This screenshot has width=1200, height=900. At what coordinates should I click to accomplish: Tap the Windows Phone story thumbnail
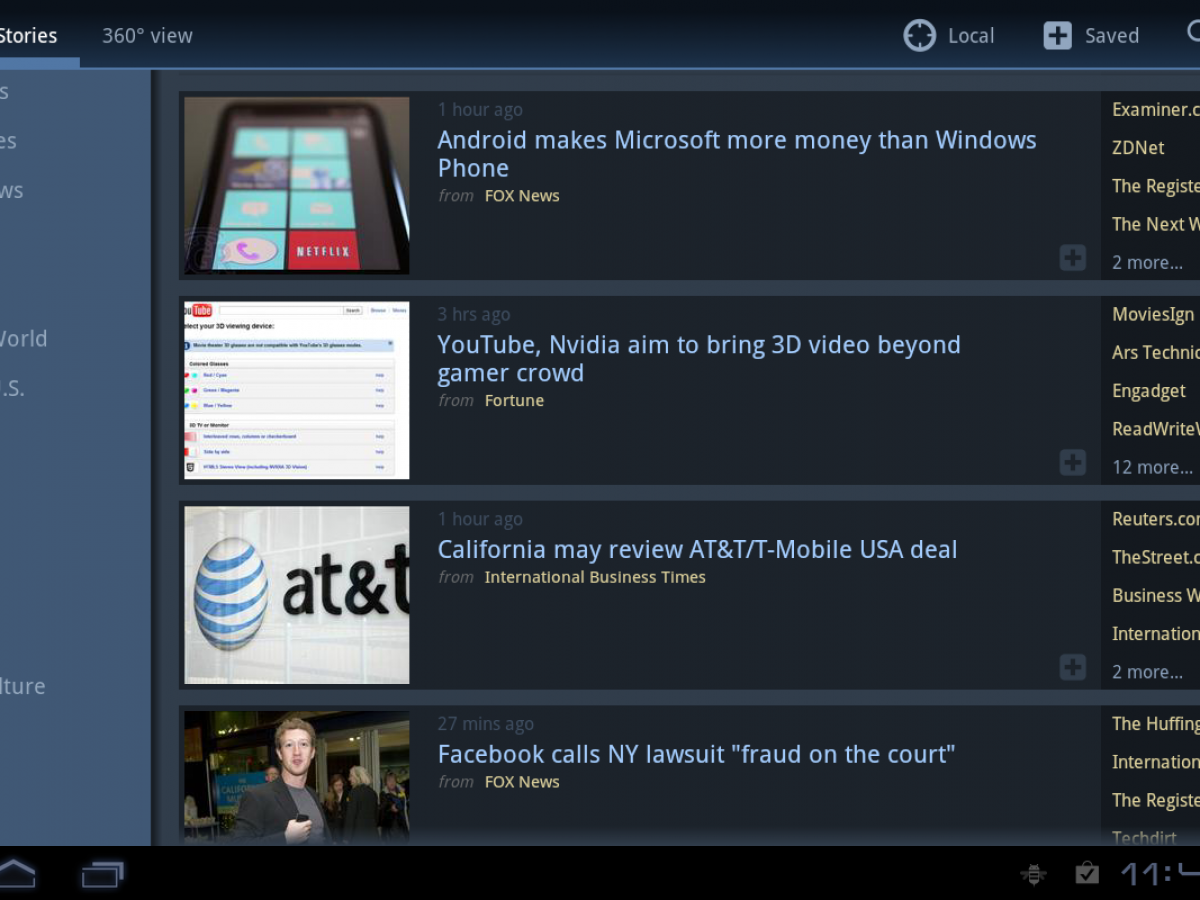[x=296, y=185]
